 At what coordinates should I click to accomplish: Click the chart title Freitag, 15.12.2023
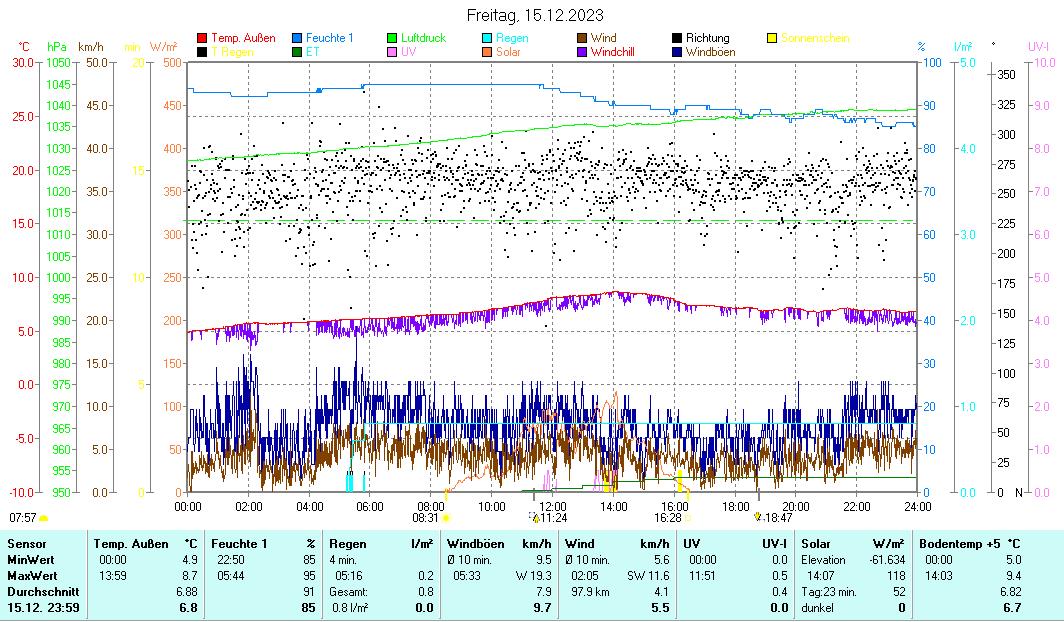pos(535,15)
